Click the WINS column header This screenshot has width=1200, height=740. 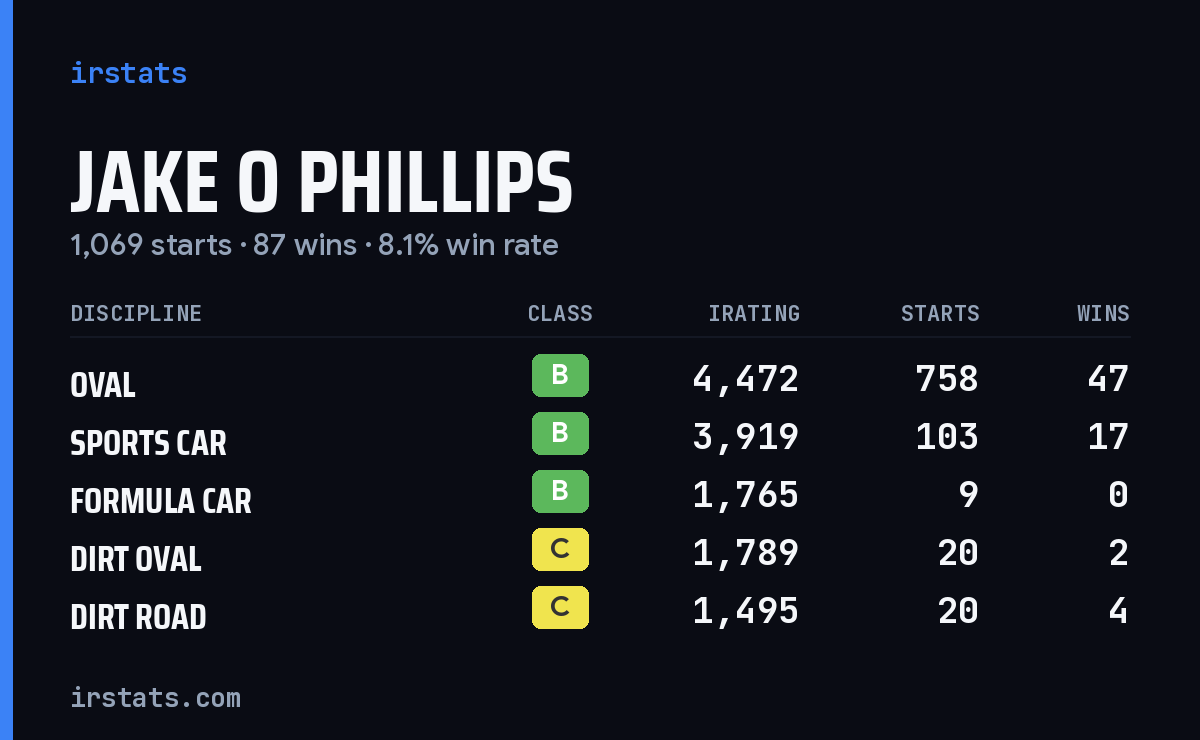pos(1103,314)
